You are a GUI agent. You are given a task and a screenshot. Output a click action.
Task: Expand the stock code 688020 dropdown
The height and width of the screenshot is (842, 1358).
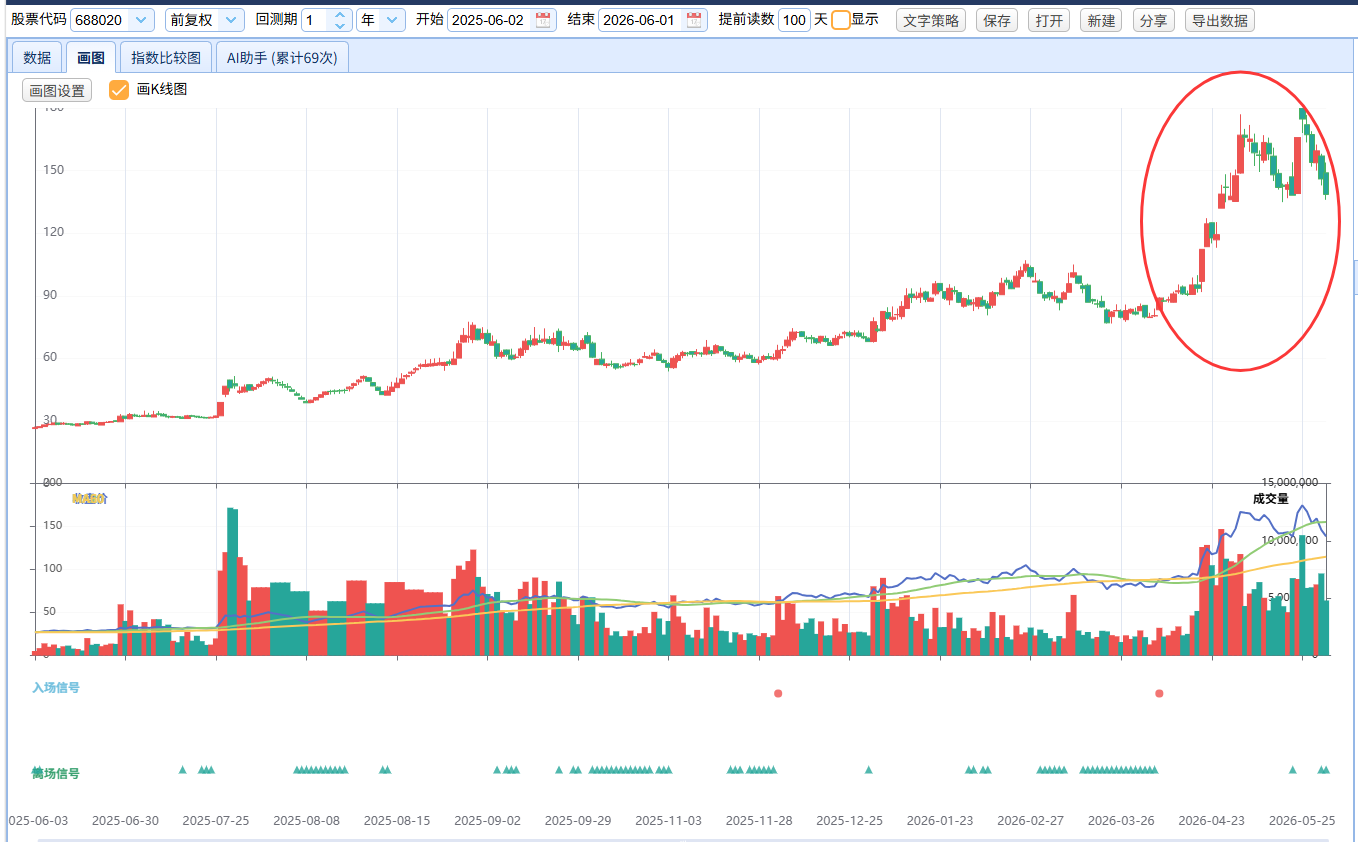click(x=141, y=20)
